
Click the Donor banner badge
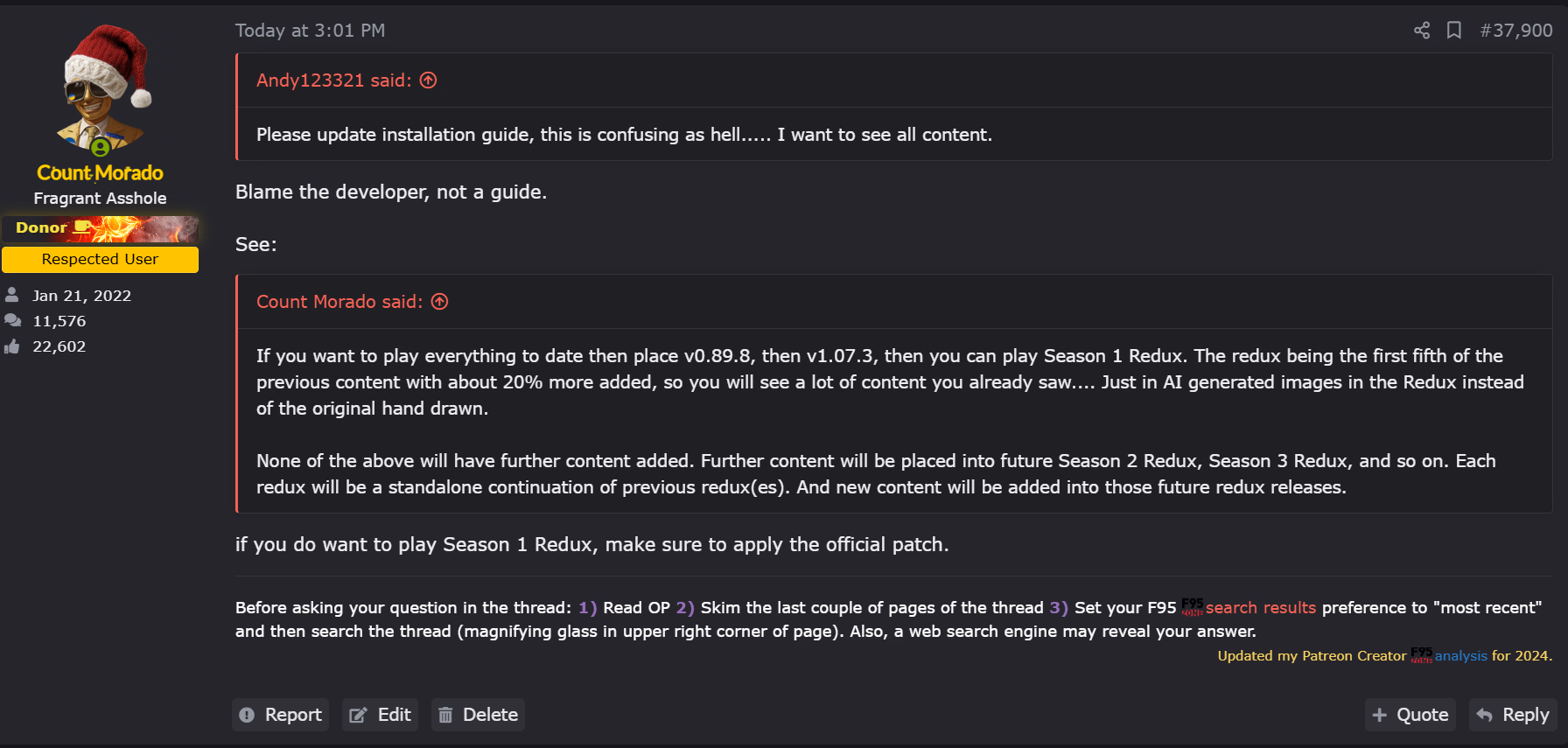pyautogui.click(x=100, y=228)
